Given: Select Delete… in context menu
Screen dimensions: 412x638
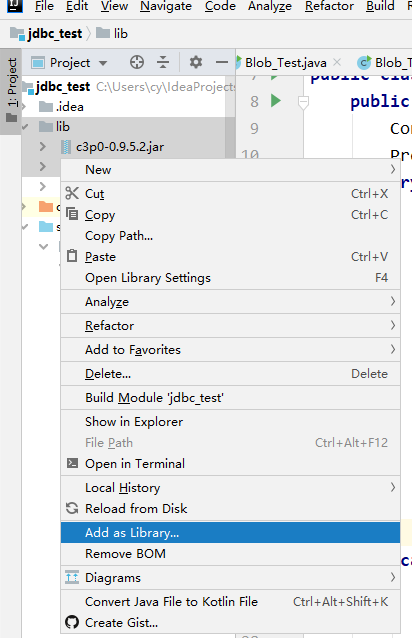Looking at the screenshot, I should 230,373.
